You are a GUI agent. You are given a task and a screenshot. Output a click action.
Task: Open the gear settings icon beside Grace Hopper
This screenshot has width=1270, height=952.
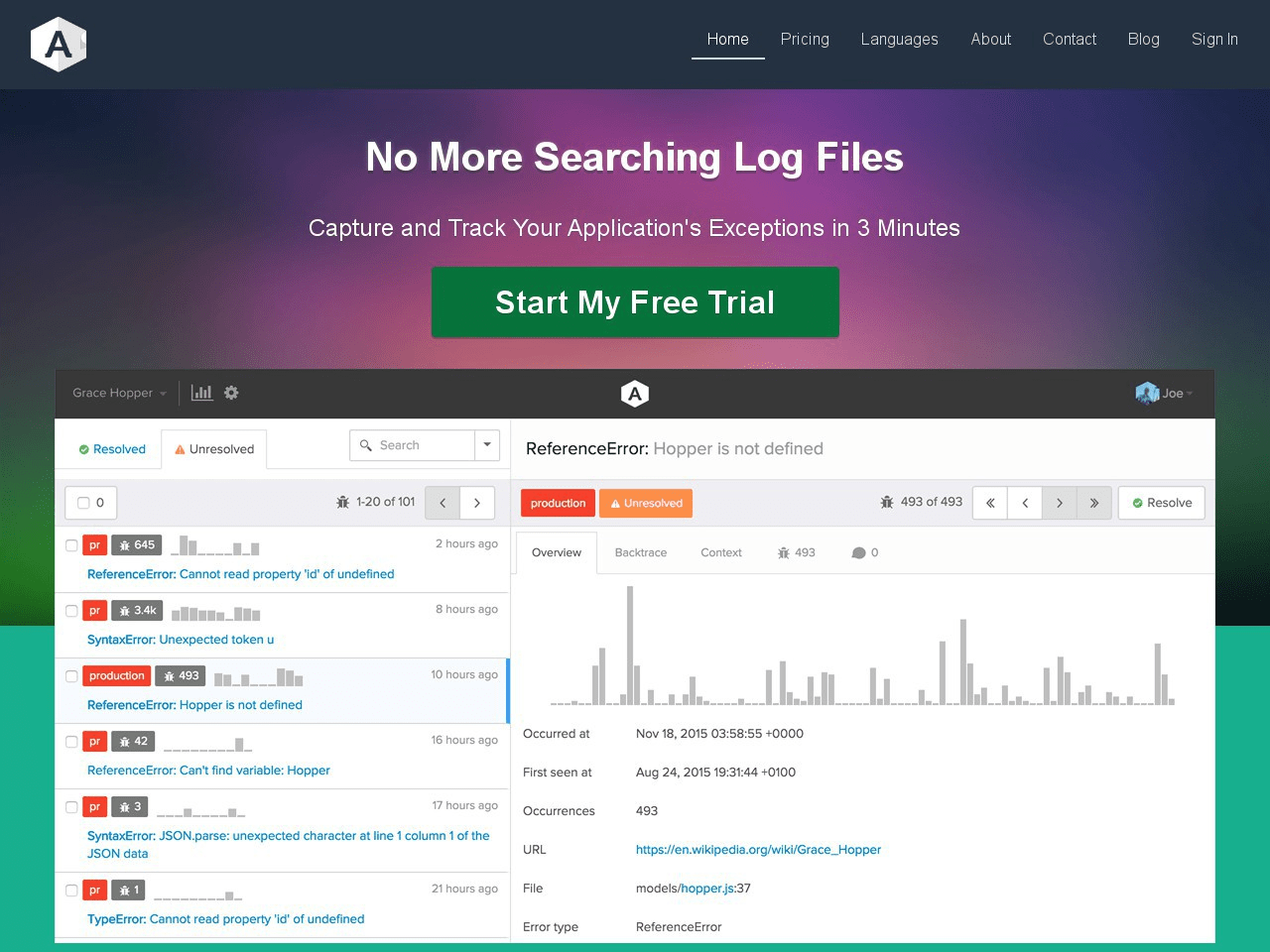click(231, 393)
